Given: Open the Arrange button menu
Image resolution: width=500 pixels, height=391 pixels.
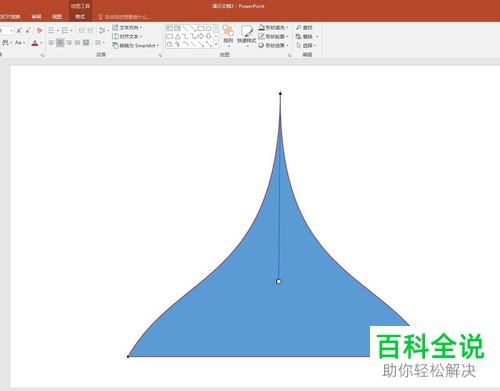Looking at the screenshot, I should click(x=228, y=35).
